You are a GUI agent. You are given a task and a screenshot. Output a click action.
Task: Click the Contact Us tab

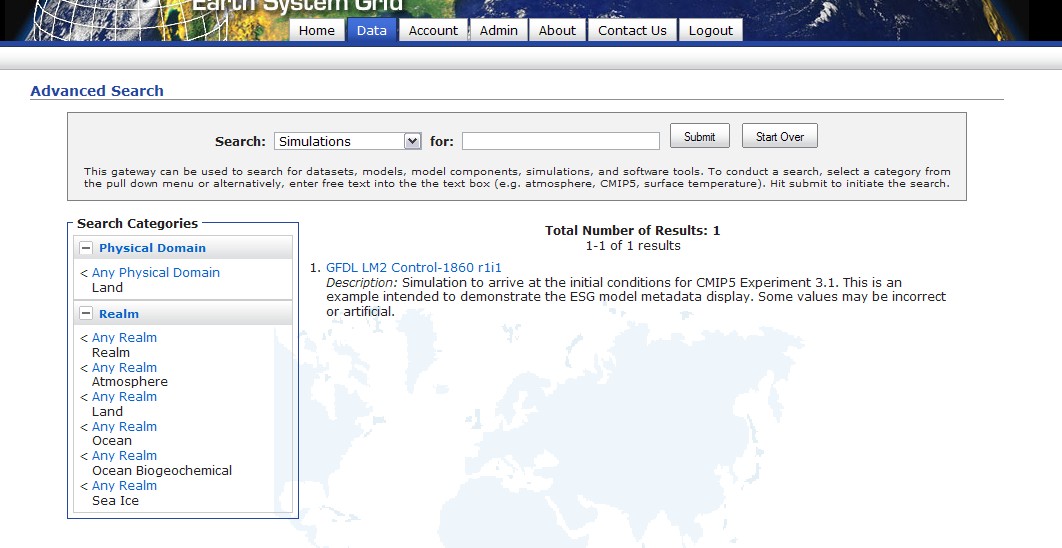pyautogui.click(x=632, y=30)
